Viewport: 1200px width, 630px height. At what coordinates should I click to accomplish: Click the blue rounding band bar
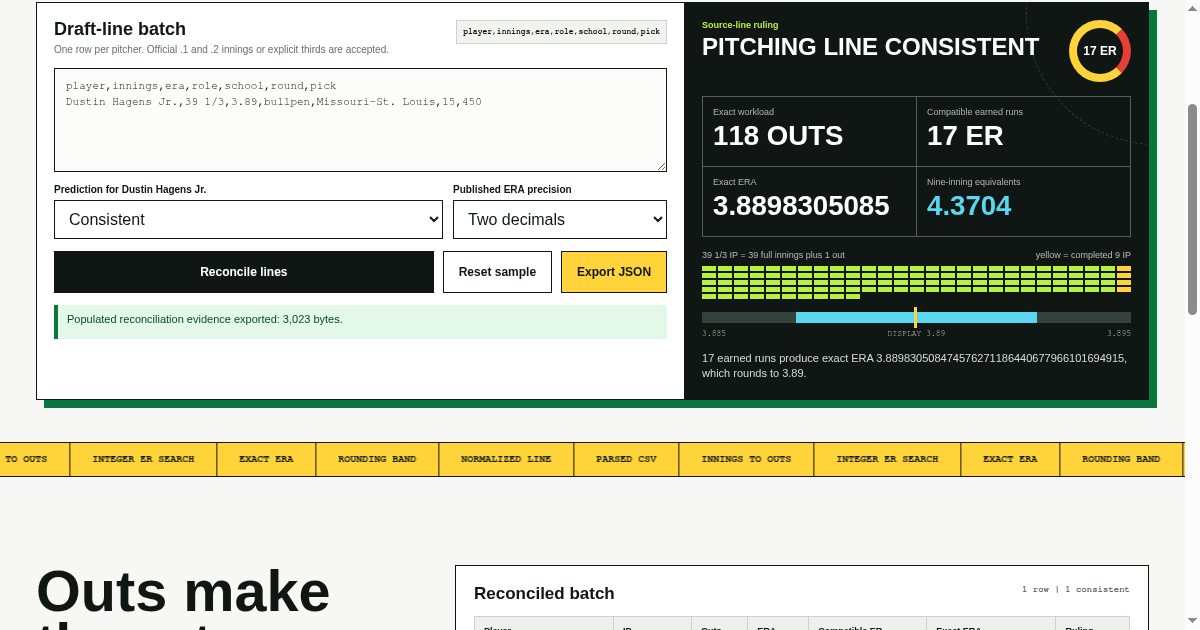coord(916,317)
